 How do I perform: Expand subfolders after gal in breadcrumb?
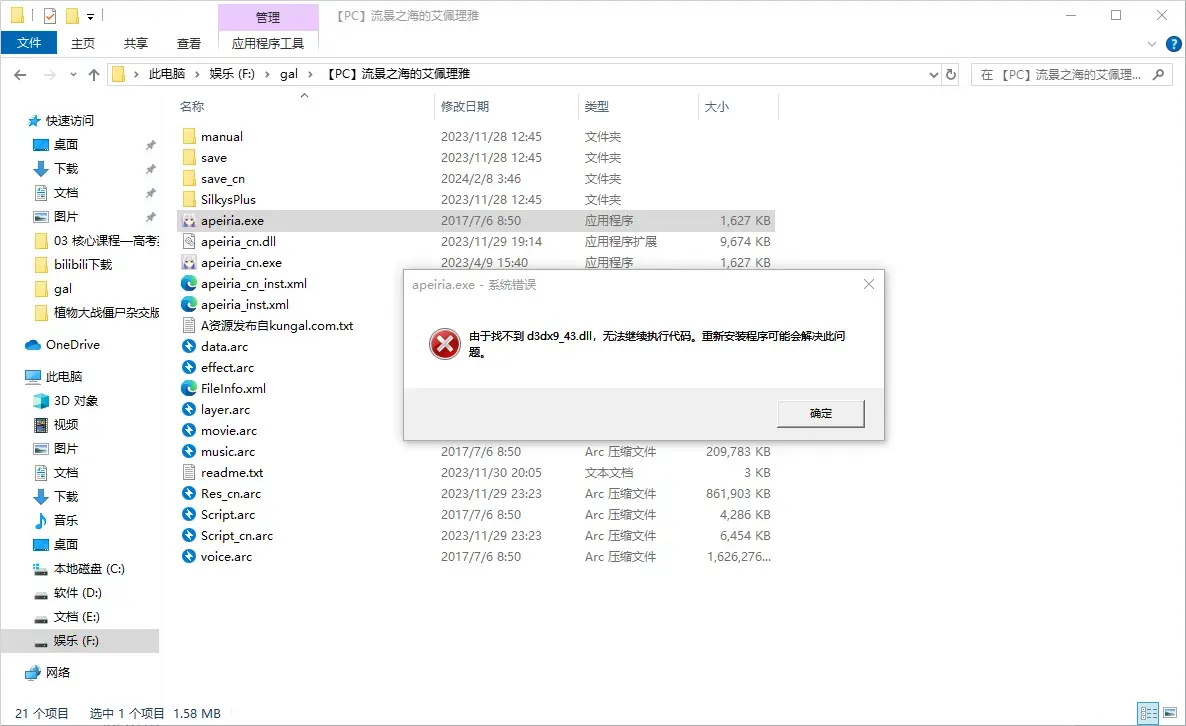tap(310, 74)
